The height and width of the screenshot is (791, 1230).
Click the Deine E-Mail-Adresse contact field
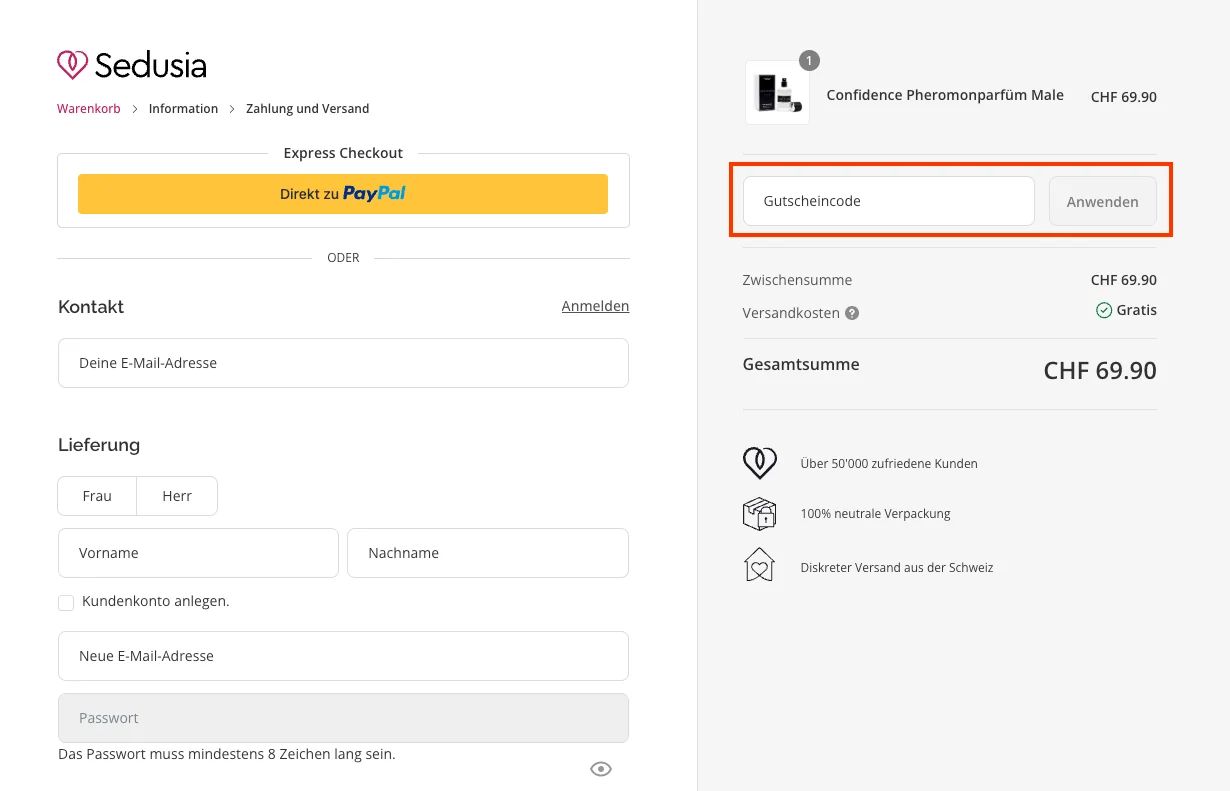click(343, 363)
